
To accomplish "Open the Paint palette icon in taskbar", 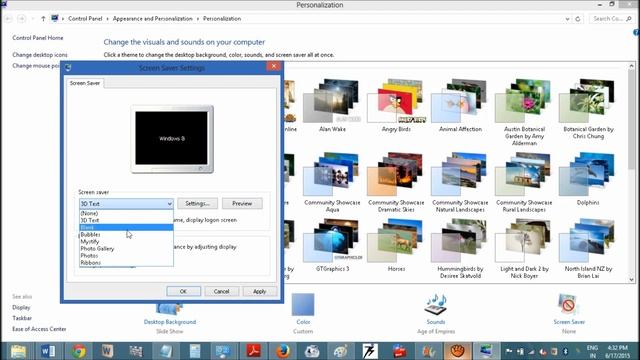I will (x=341, y=351).
